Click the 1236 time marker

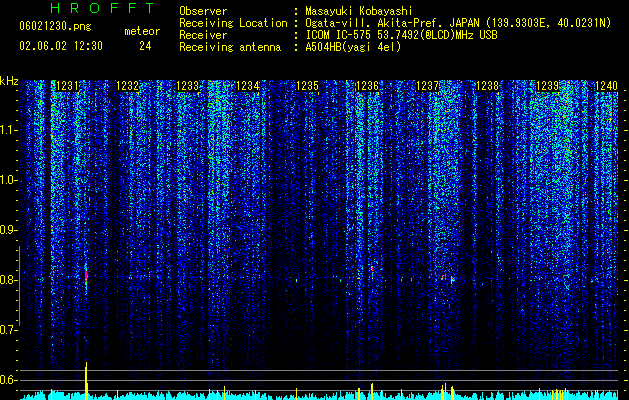click(367, 86)
